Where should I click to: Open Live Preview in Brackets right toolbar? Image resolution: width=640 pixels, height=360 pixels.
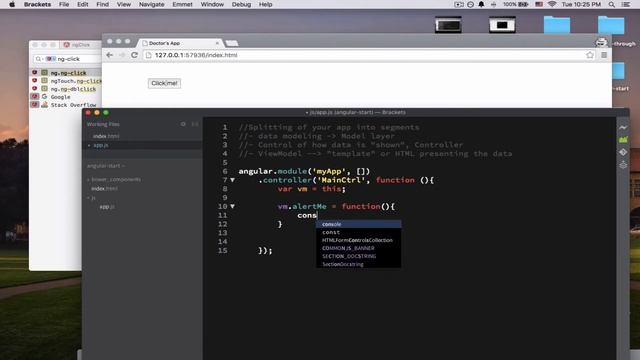[623, 127]
